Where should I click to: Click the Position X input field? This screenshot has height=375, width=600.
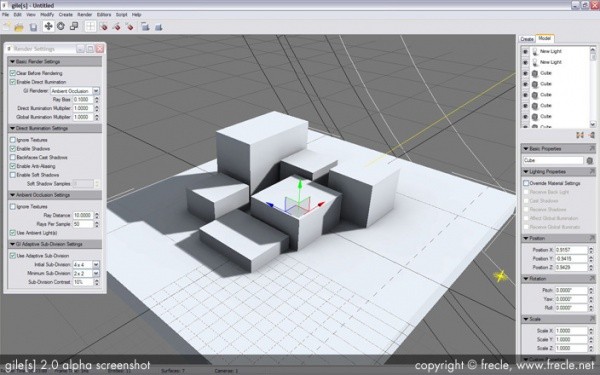[571, 250]
